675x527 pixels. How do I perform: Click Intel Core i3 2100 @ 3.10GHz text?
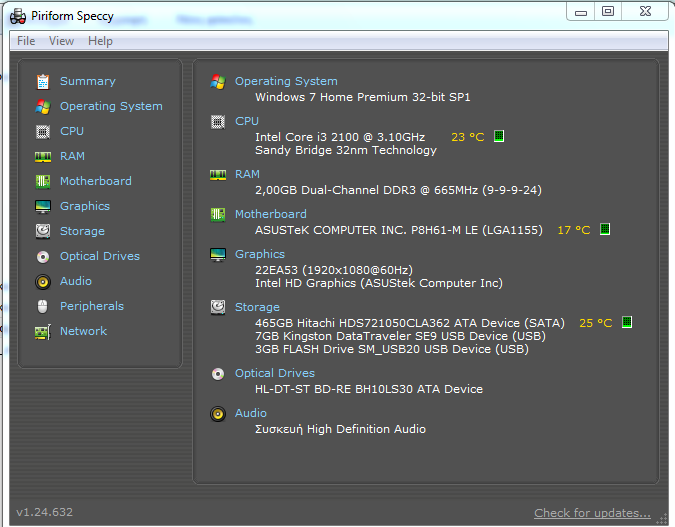point(340,137)
